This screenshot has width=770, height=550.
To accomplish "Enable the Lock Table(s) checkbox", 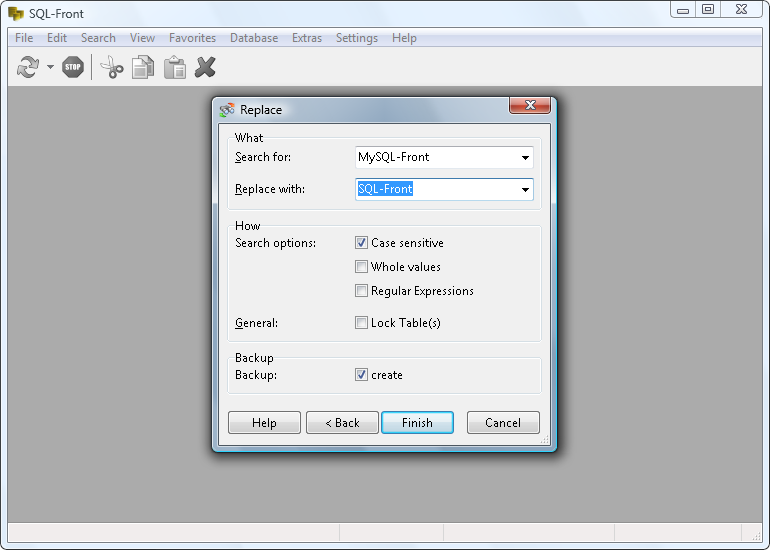I will [x=361, y=323].
